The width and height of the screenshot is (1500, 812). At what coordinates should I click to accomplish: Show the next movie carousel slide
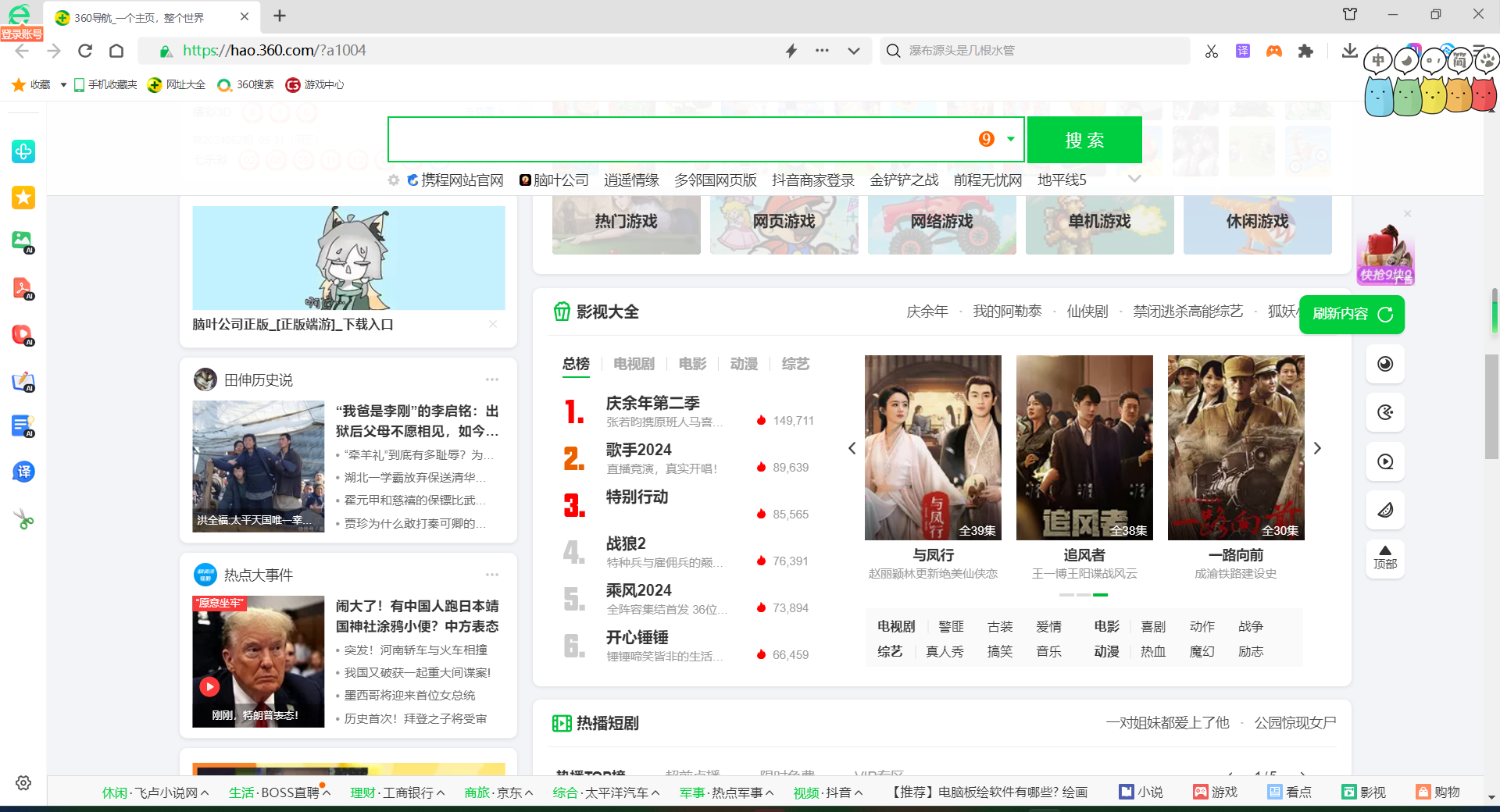click(1317, 448)
